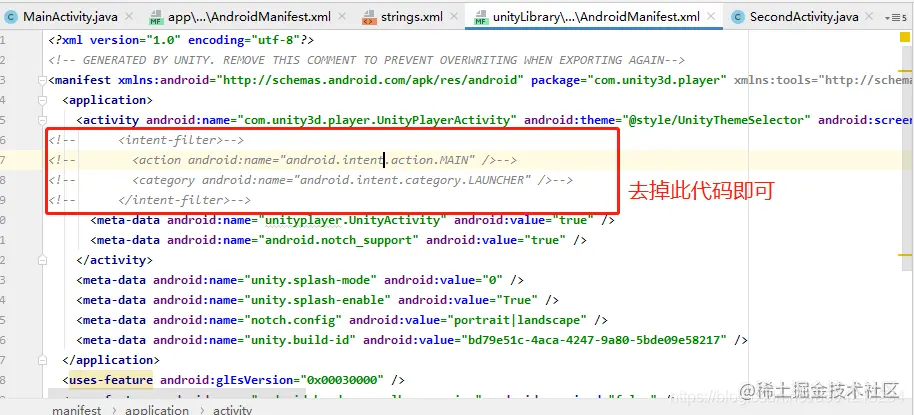The width and height of the screenshot is (914, 415).
Task: Click the </activity> closing tag
Action: click(114, 260)
